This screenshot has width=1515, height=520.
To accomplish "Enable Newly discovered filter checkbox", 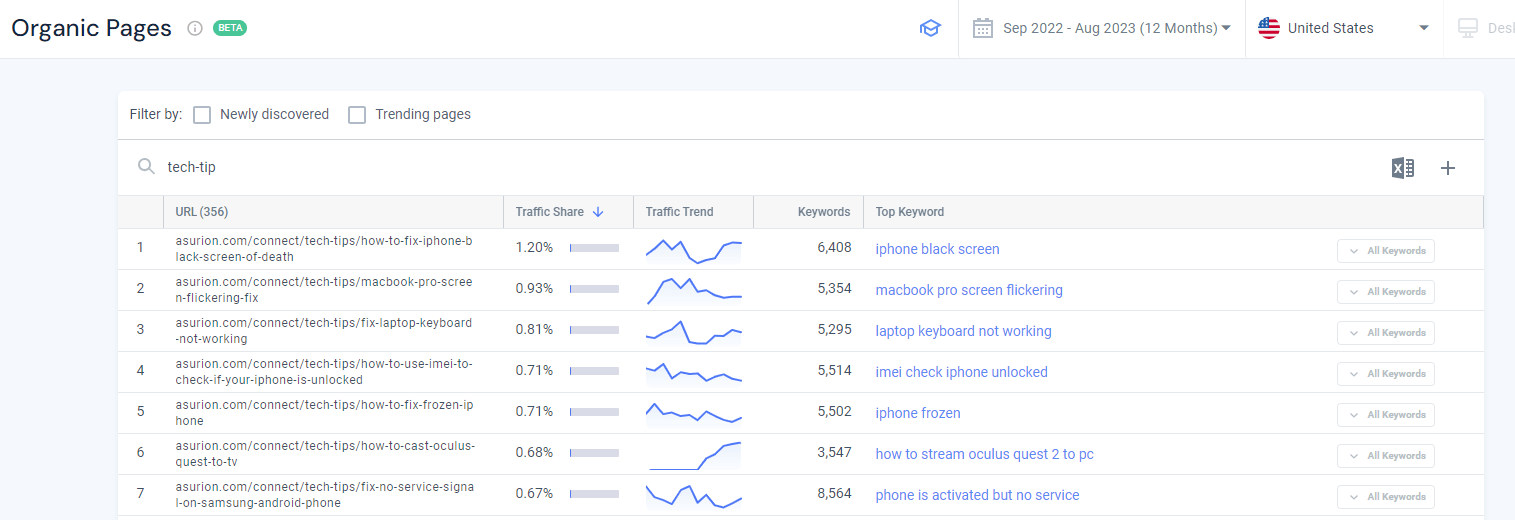I will (202, 115).
